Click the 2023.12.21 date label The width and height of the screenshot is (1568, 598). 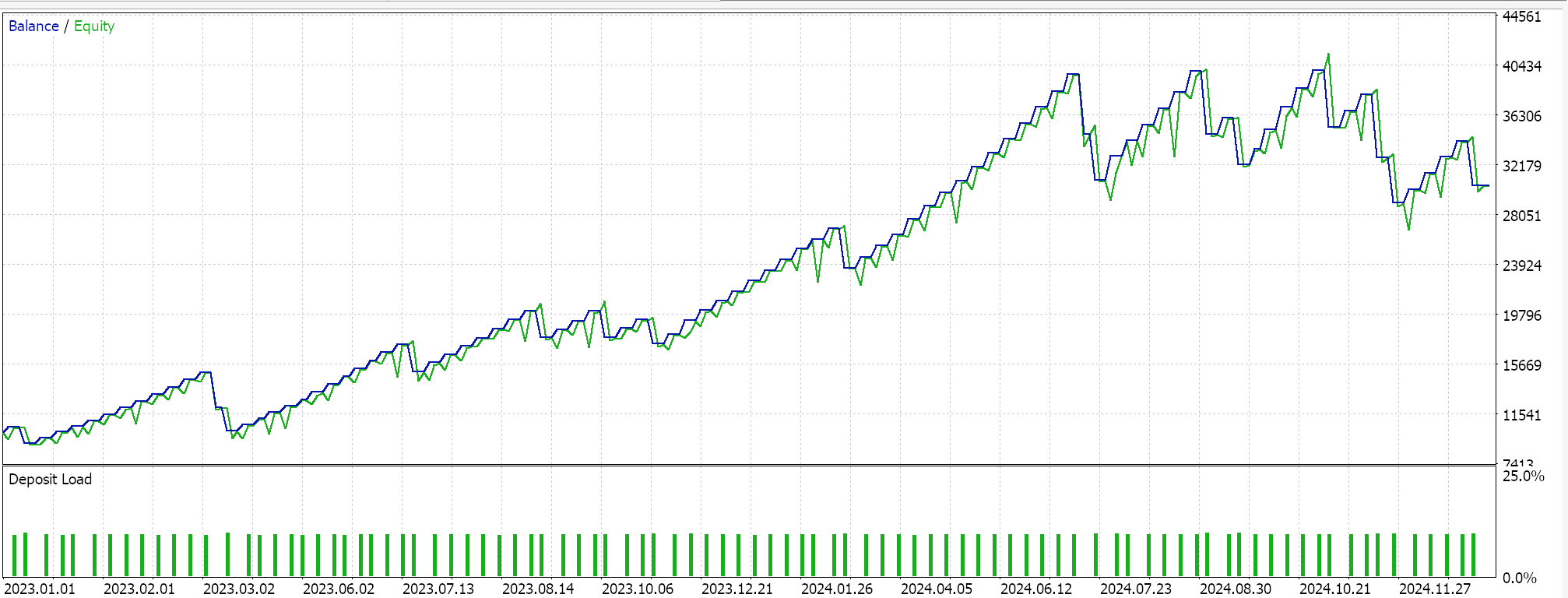(x=737, y=589)
